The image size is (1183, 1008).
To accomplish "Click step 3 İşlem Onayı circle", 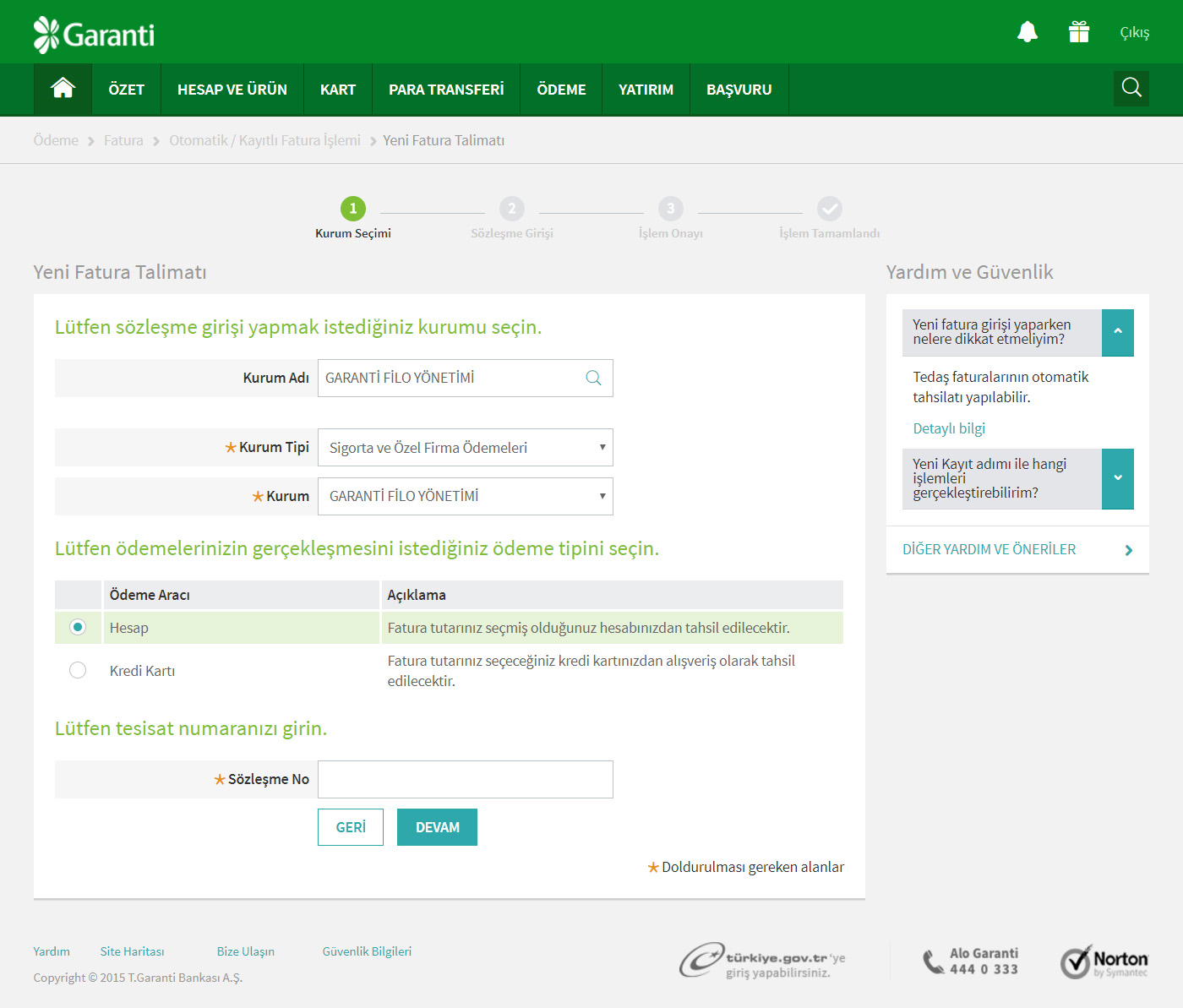I will point(671,209).
